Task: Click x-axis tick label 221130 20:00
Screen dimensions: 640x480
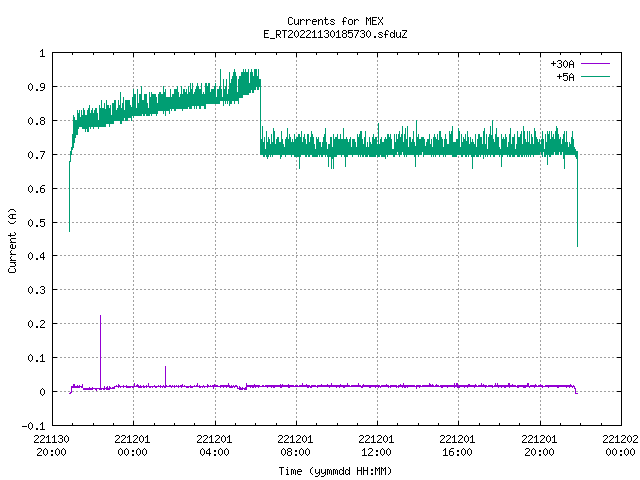Action: point(51,445)
